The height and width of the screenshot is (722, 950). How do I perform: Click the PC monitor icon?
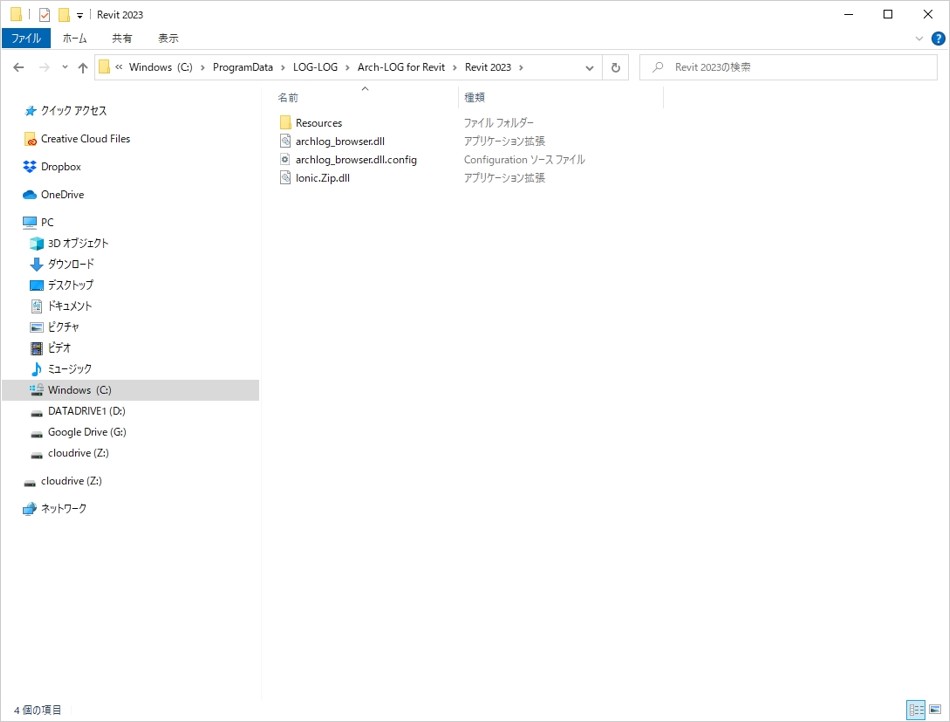(x=30, y=222)
